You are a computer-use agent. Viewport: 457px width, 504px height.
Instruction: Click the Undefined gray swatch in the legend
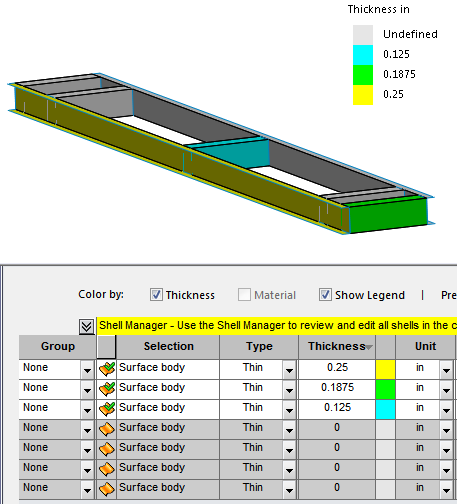pyautogui.click(x=363, y=35)
